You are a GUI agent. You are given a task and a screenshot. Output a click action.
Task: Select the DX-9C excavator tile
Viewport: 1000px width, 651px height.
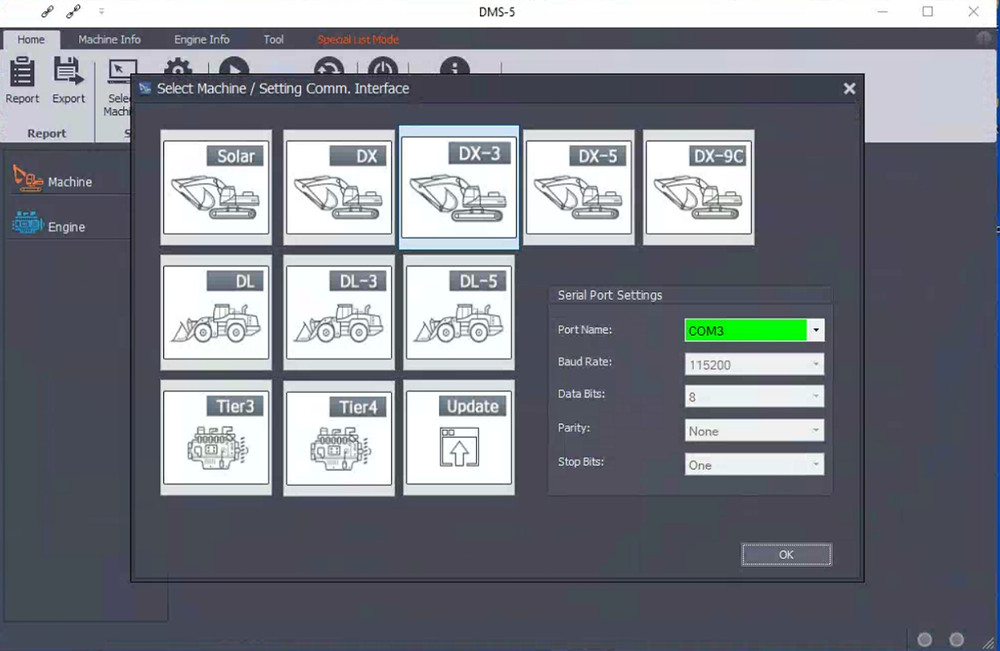[699, 187]
